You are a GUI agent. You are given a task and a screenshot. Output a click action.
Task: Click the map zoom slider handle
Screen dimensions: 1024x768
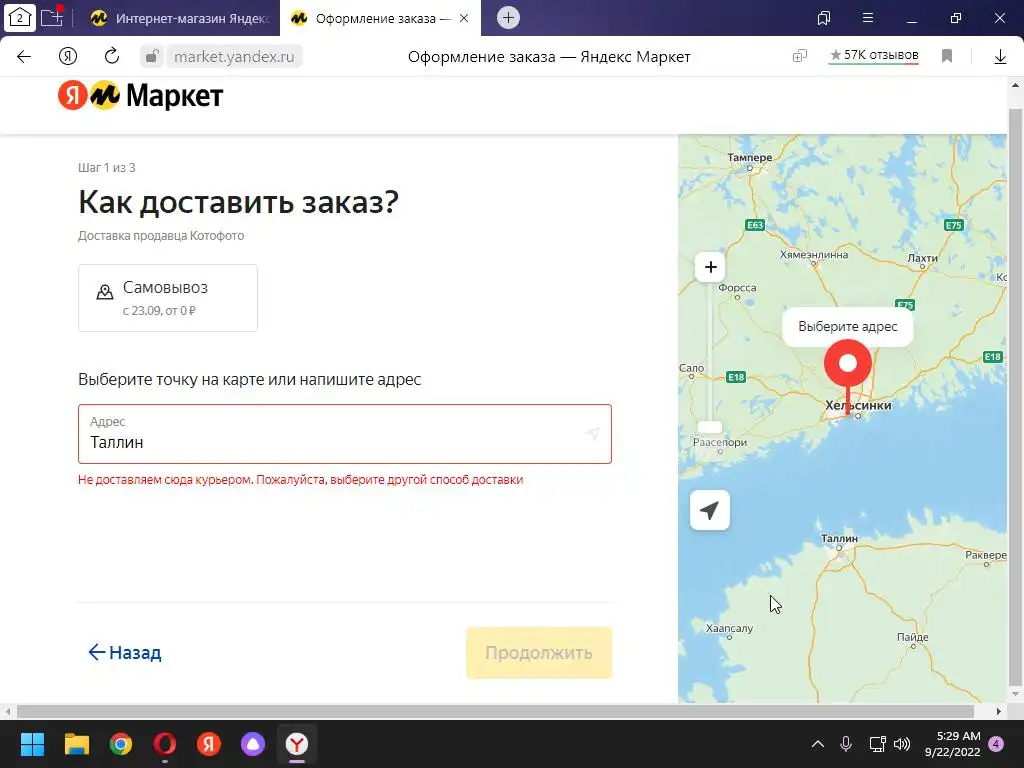[710, 427]
